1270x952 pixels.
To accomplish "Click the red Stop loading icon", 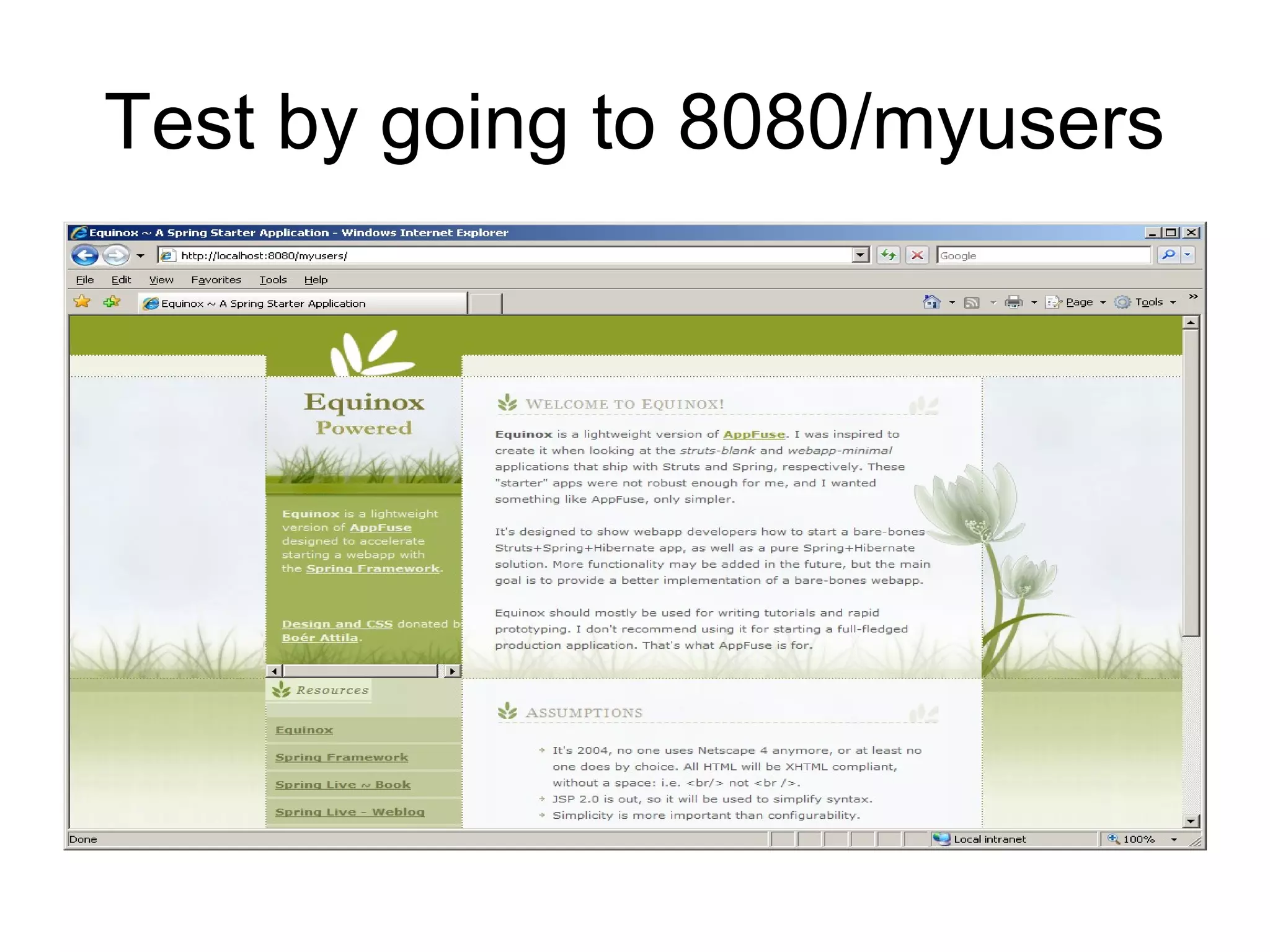I will coord(918,255).
